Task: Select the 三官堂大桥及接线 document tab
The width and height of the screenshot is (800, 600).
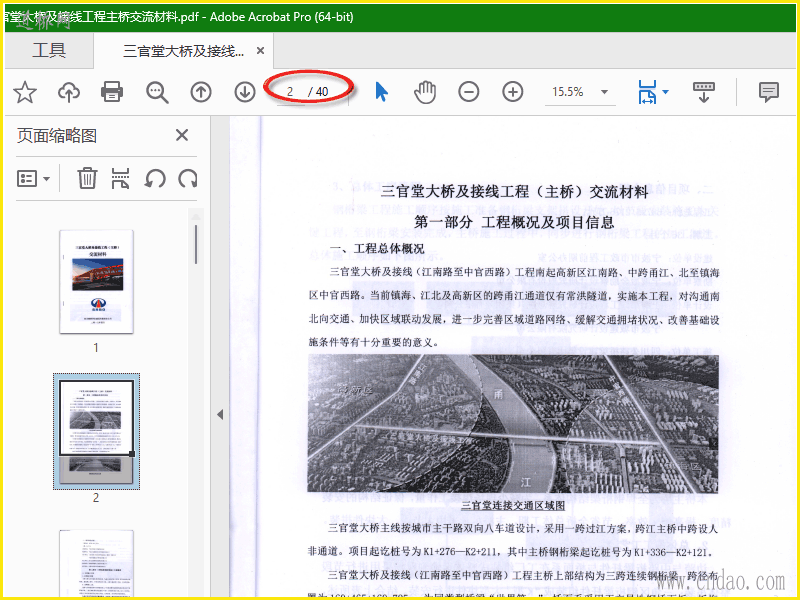Action: coord(183,51)
